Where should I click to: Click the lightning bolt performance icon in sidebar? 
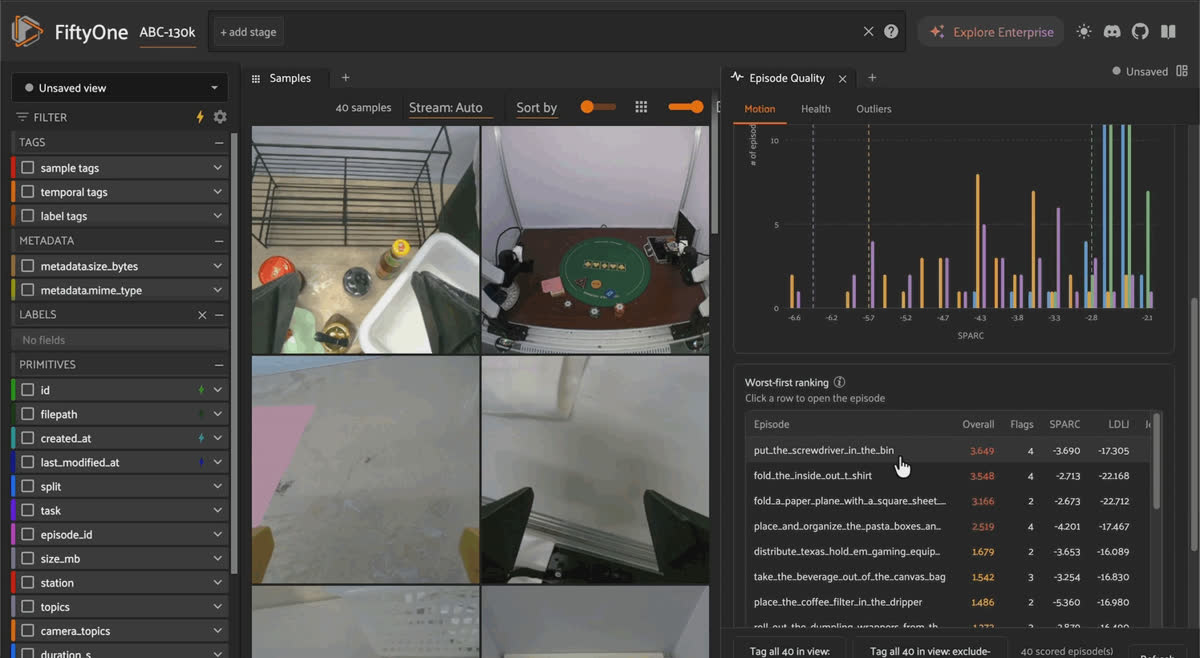pos(200,117)
